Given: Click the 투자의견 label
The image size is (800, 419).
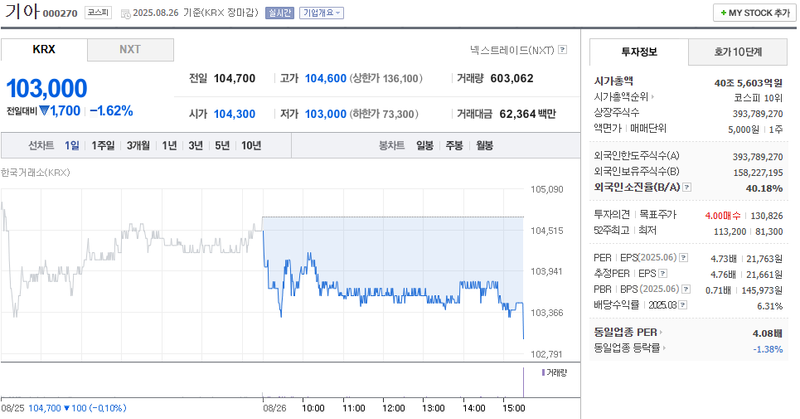Looking at the screenshot, I should tap(612, 214).
